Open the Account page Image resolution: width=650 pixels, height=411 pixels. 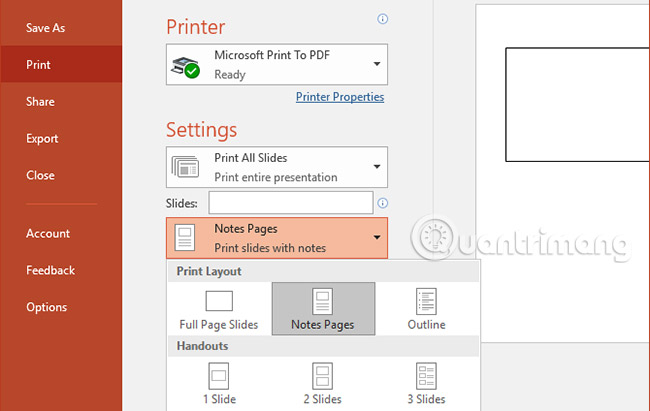point(48,233)
